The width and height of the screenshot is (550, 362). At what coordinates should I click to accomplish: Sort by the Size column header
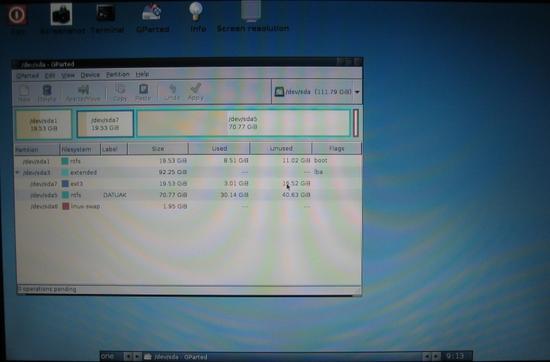click(x=158, y=149)
